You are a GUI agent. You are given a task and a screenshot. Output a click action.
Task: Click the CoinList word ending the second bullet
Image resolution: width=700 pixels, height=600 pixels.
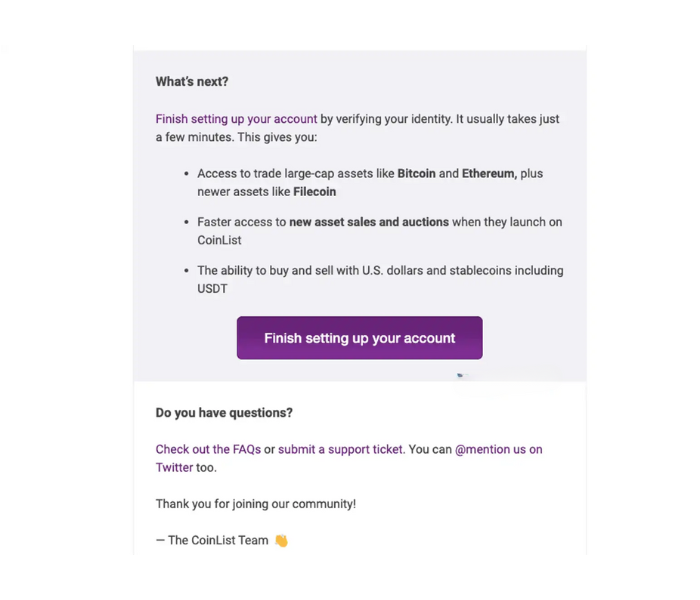coord(219,240)
